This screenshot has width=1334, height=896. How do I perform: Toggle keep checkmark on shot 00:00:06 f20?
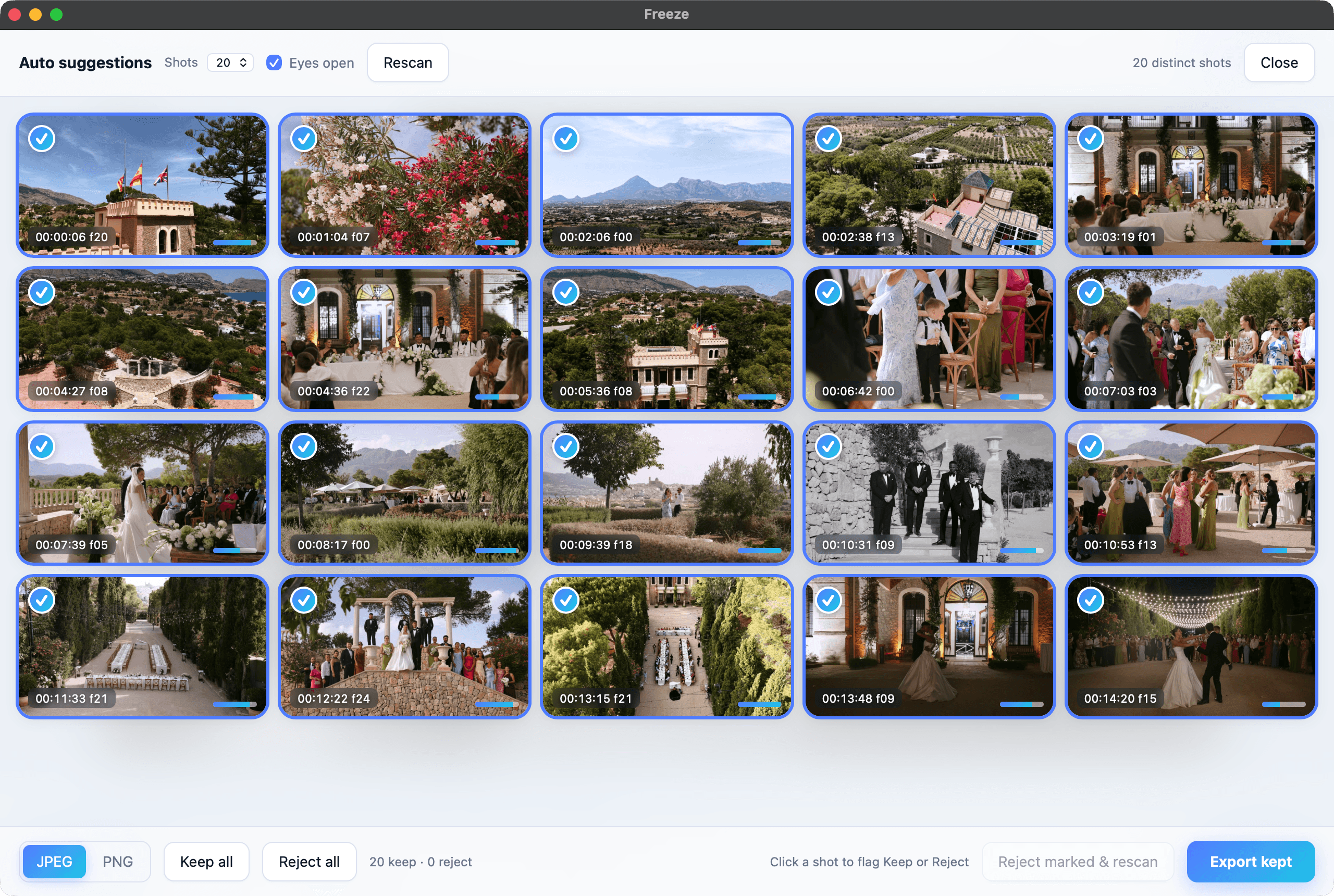coord(42,139)
